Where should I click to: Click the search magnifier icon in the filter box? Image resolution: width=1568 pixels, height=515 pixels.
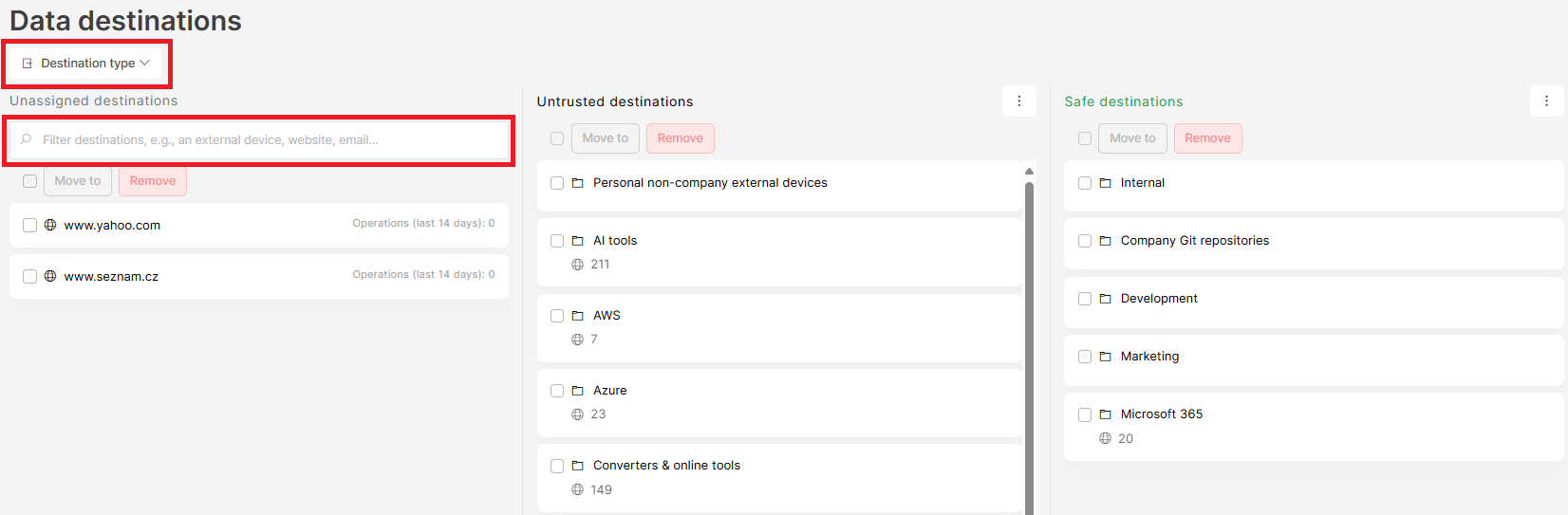click(x=27, y=139)
